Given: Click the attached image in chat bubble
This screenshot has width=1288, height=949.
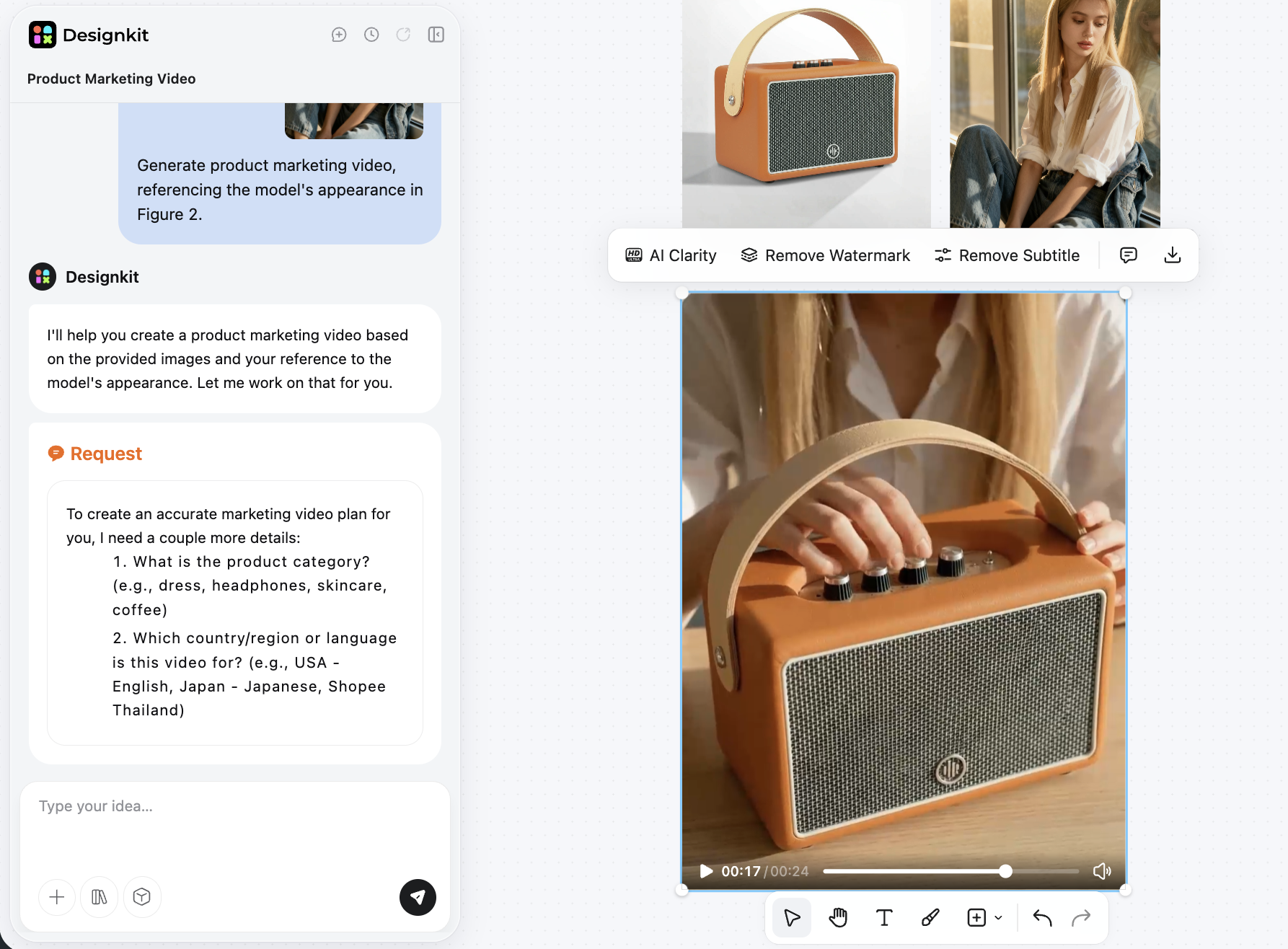Looking at the screenshot, I should coord(354,120).
